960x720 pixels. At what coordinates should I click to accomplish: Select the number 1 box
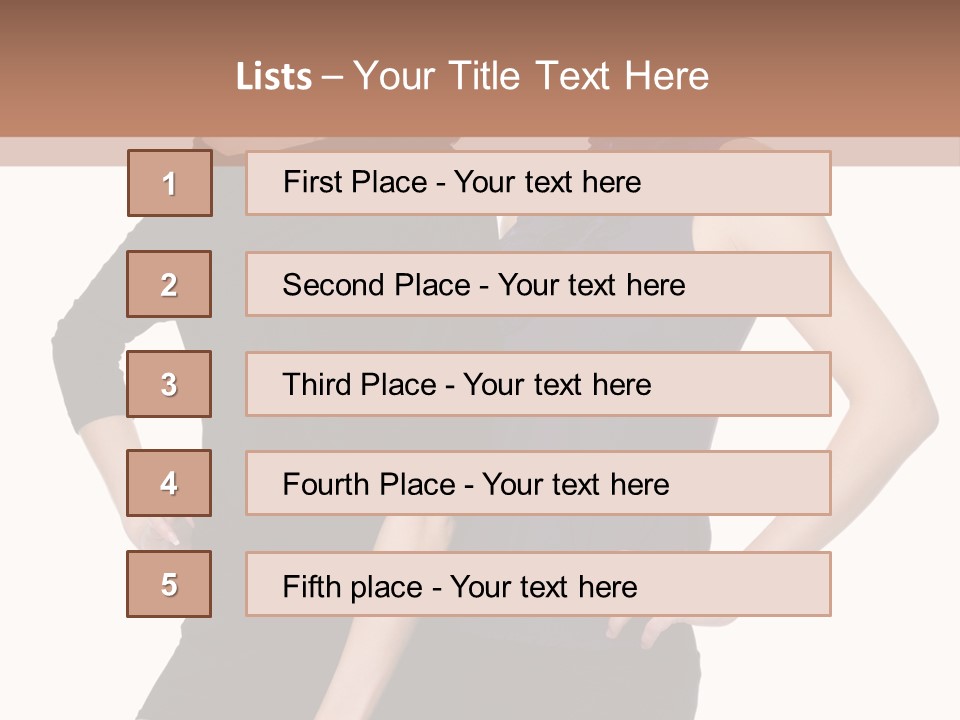[170, 183]
